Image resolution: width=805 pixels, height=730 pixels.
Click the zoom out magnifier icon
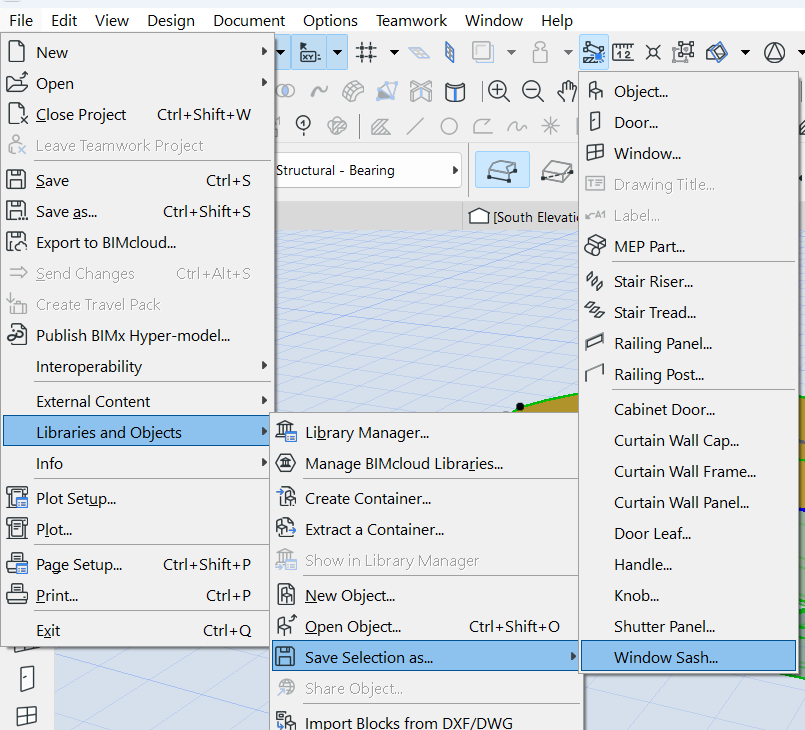(532, 92)
